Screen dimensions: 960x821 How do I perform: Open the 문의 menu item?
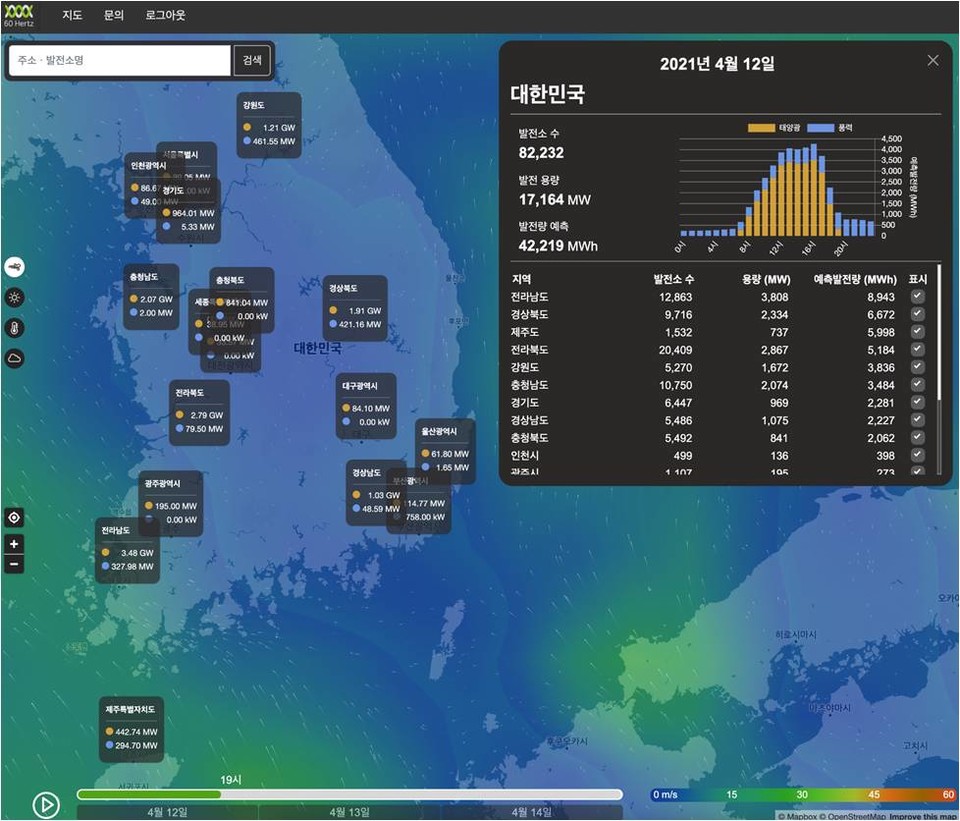pos(114,16)
